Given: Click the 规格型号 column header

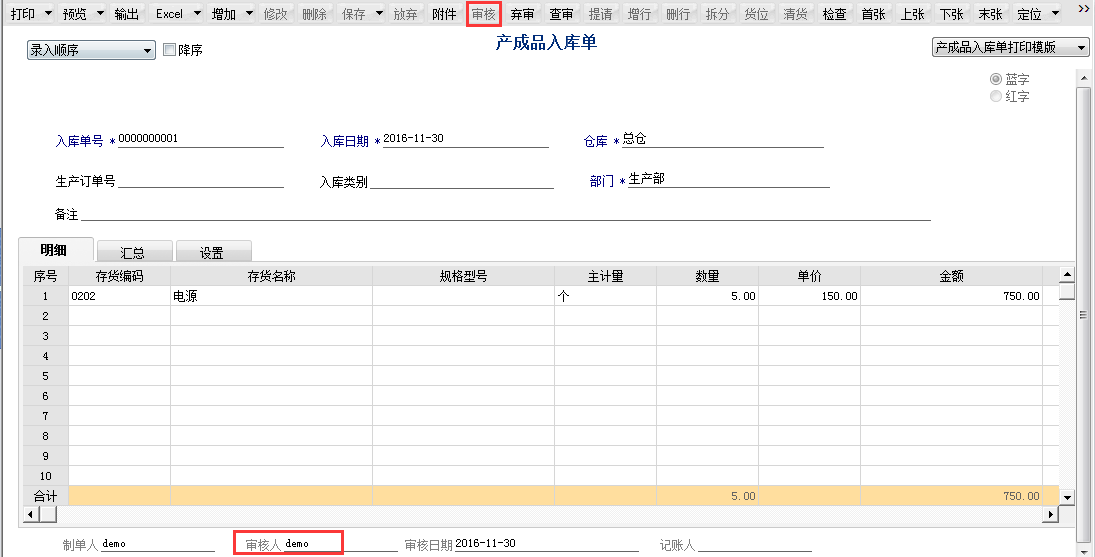Looking at the screenshot, I should (x=464, y=276).
